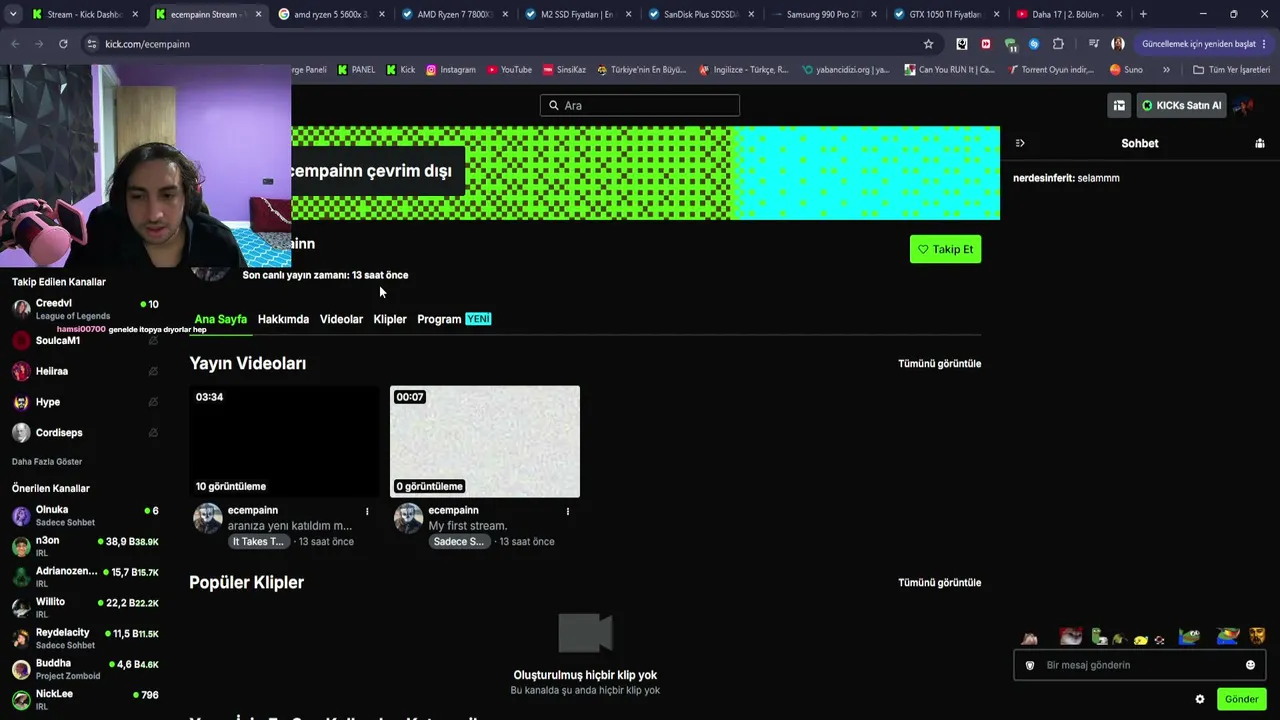This screenshot has width=1280, height=720.
Task: Open the emoji picker in chat input
Action: click(x=1250, y=665)
